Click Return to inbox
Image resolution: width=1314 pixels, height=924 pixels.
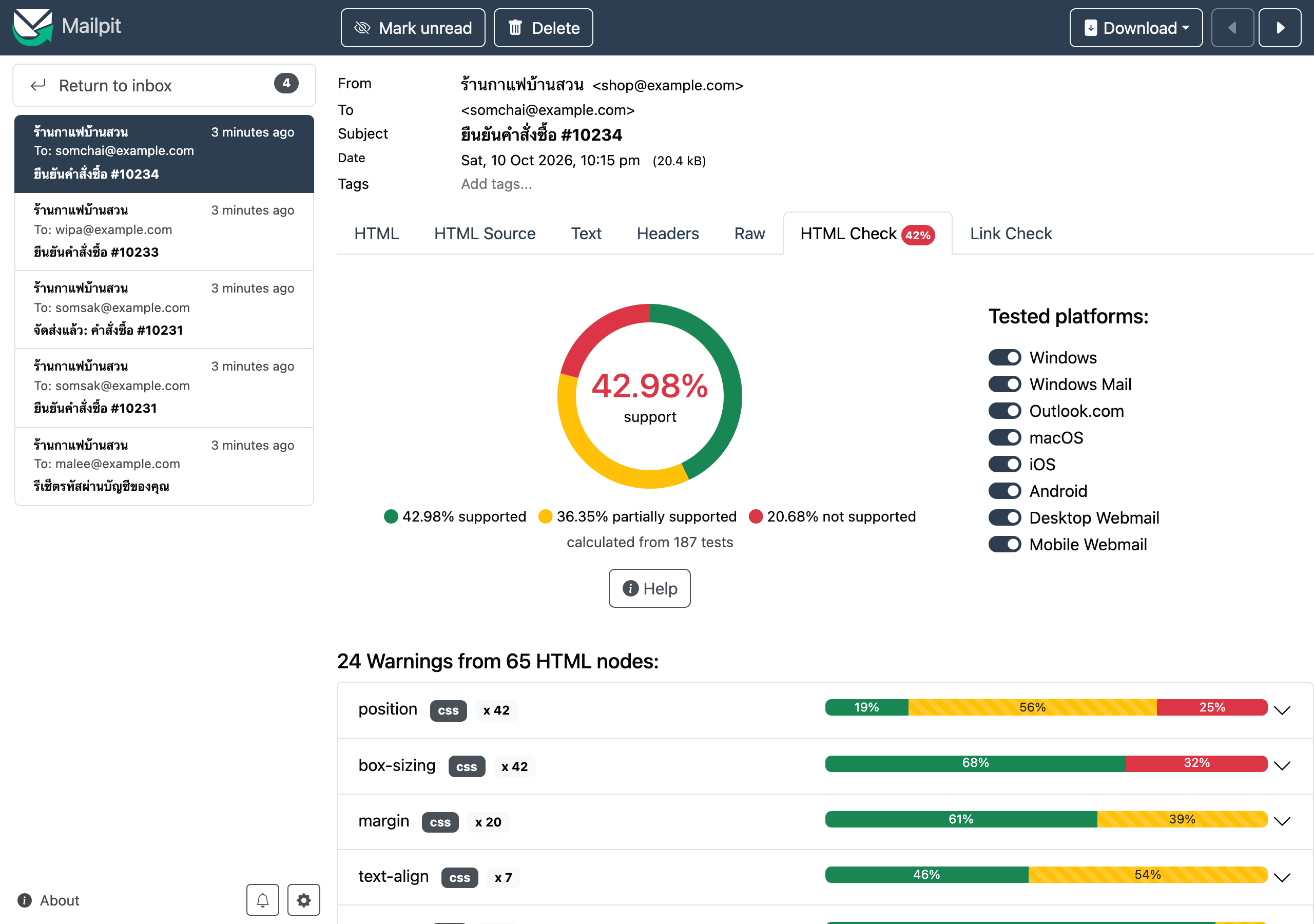164,85
